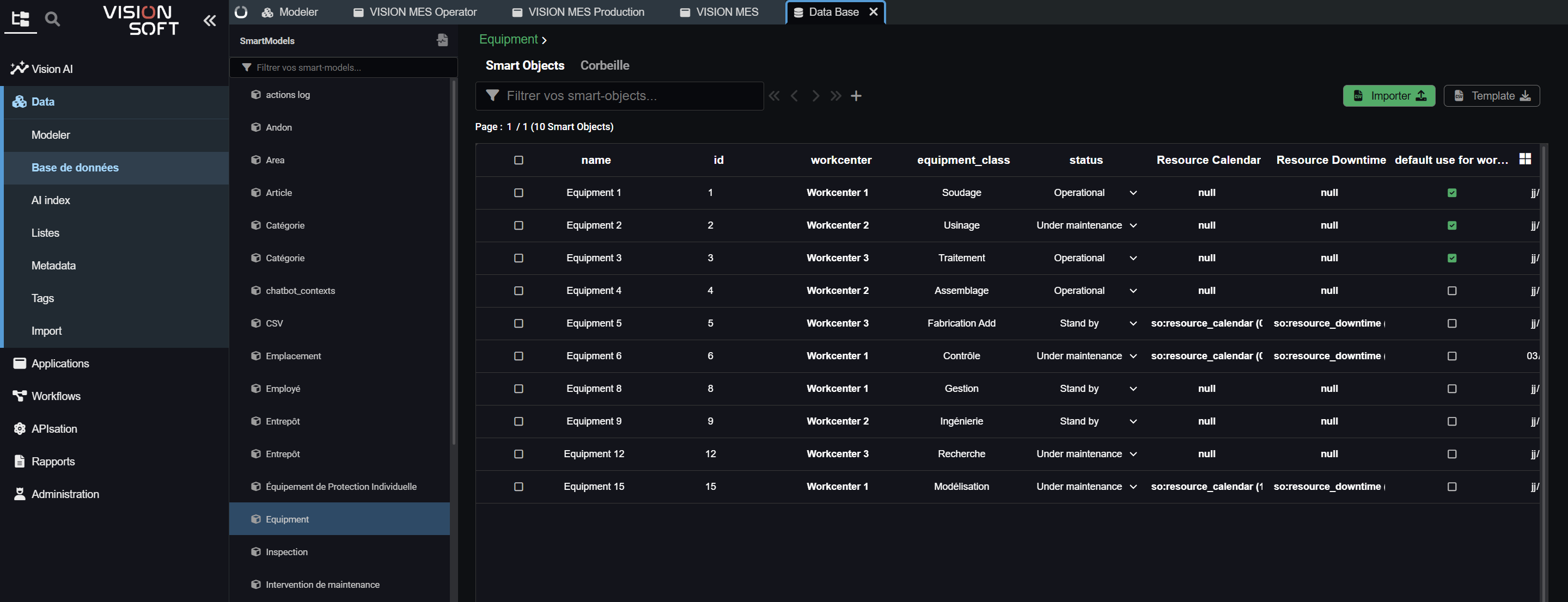Toggle the select-all header checkbox
The height and width of the screenshot is (602, 1568).
pos(518,160)
